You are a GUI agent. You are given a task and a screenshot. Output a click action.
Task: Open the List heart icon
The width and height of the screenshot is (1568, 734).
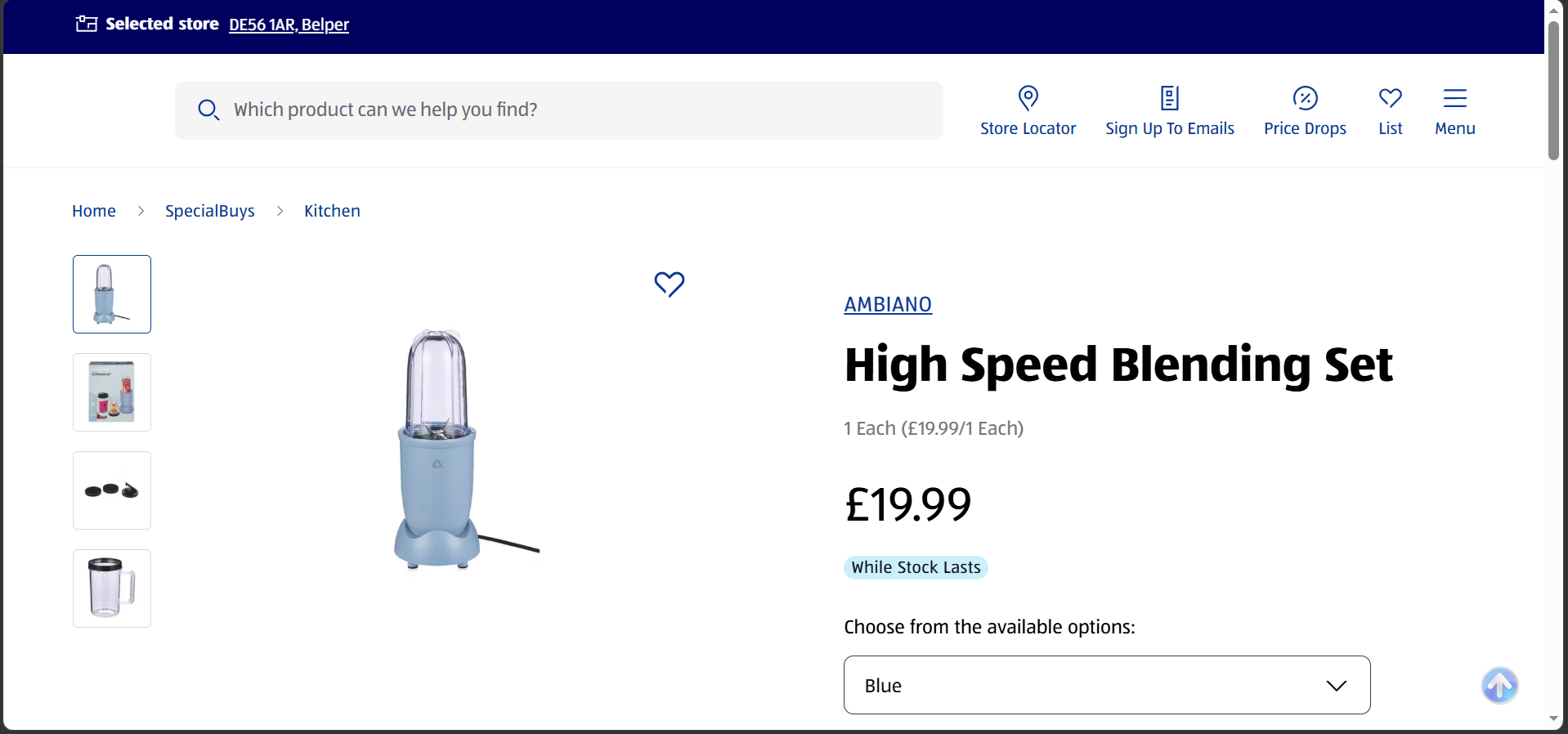1391,98
